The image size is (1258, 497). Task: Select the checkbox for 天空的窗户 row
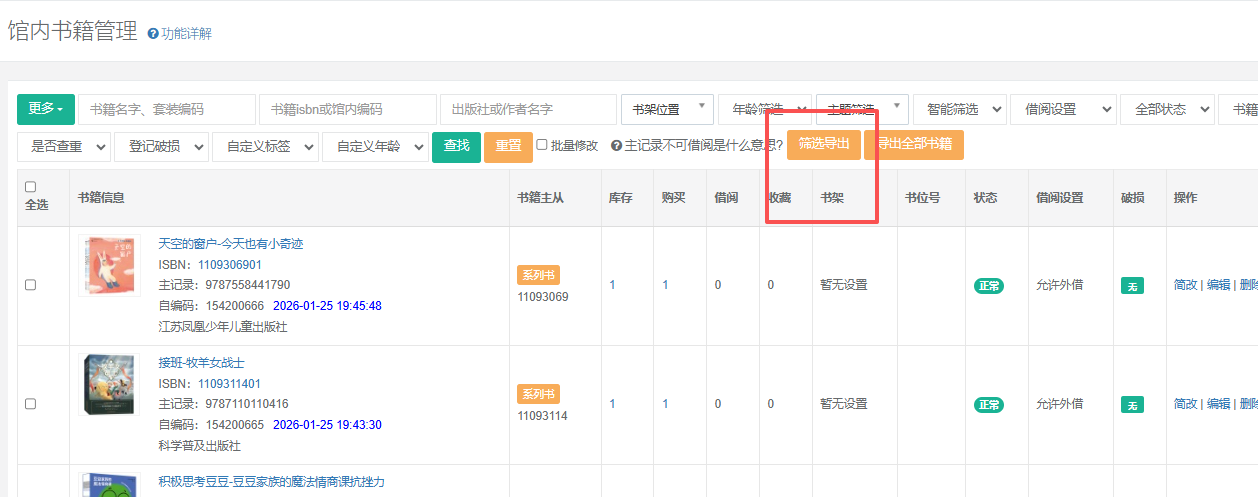(30, 285)
